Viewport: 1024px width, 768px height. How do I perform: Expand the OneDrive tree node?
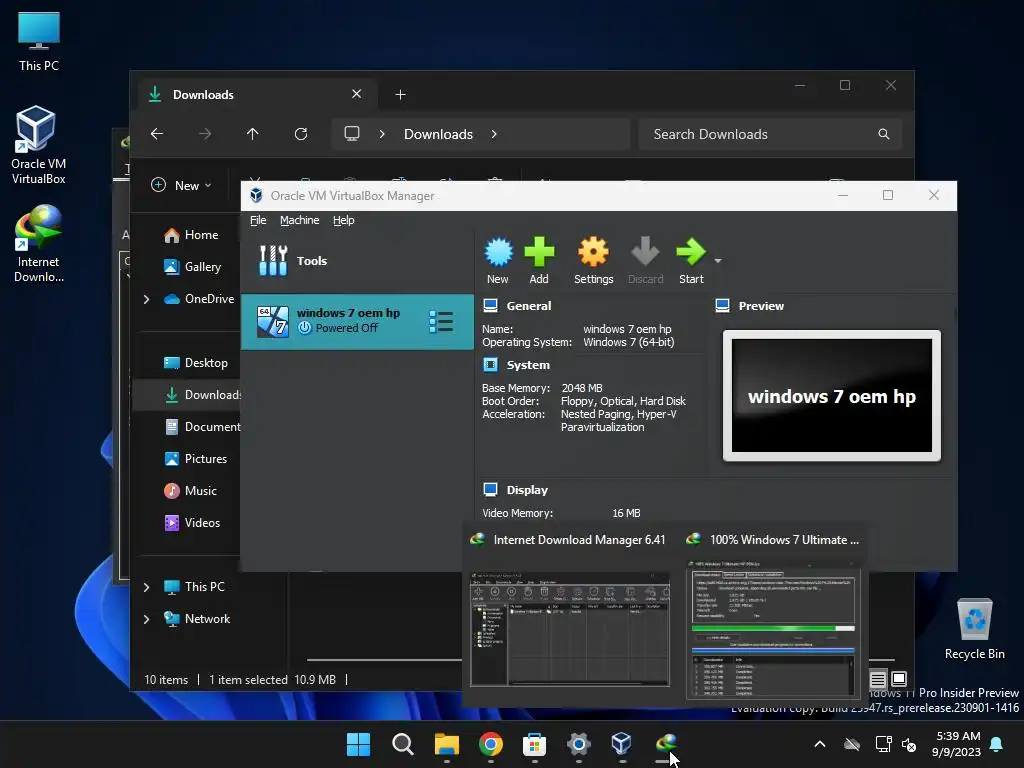pos(146,299)
